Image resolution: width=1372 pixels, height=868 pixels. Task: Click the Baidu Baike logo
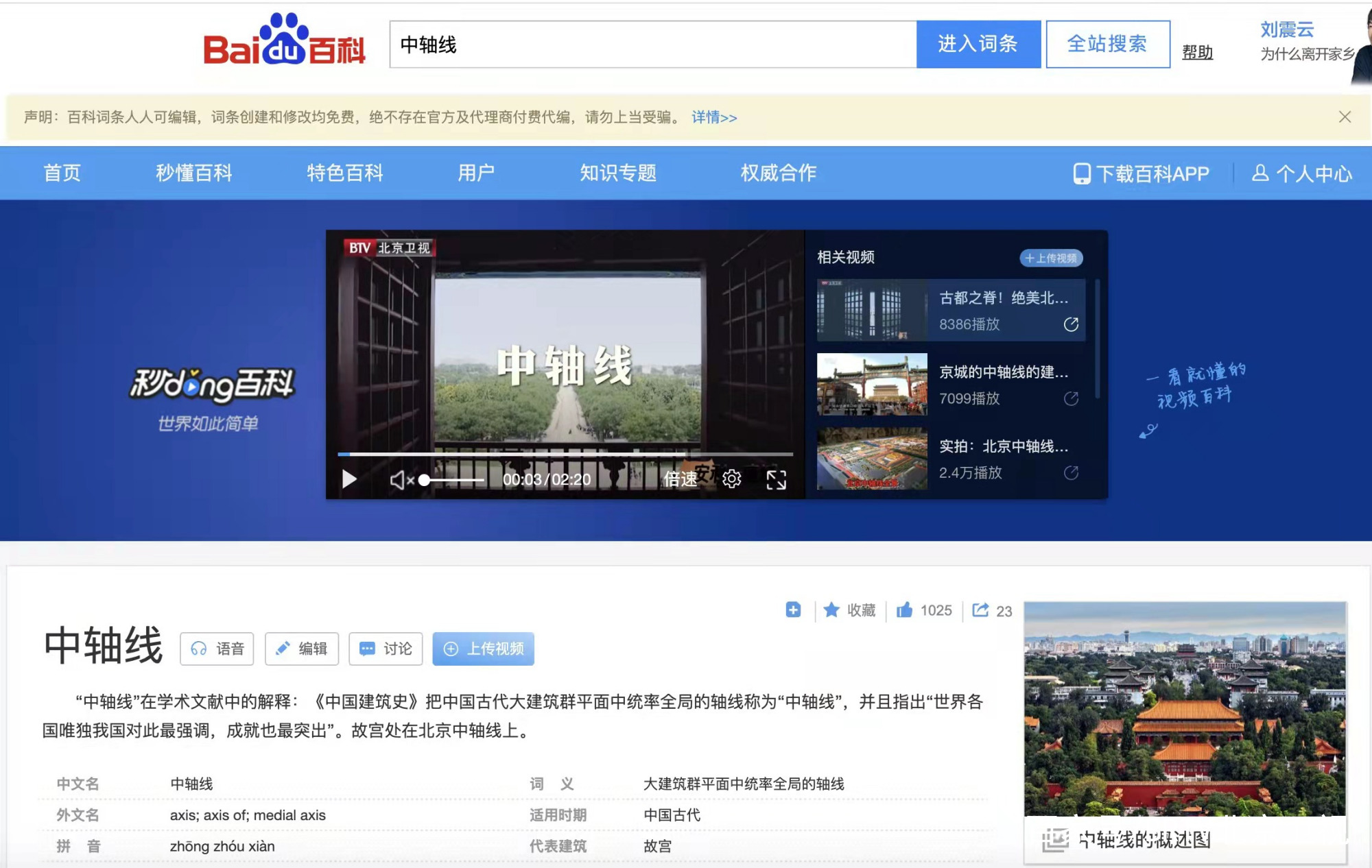[284, 41]
